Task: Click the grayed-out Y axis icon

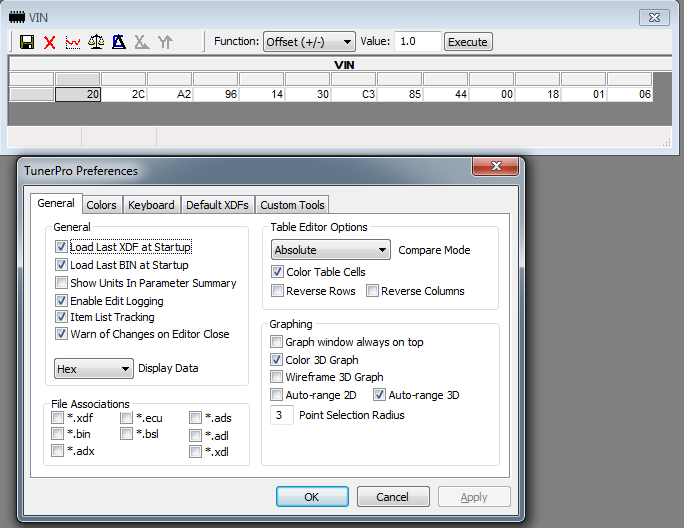Action: tap(165, 42)
